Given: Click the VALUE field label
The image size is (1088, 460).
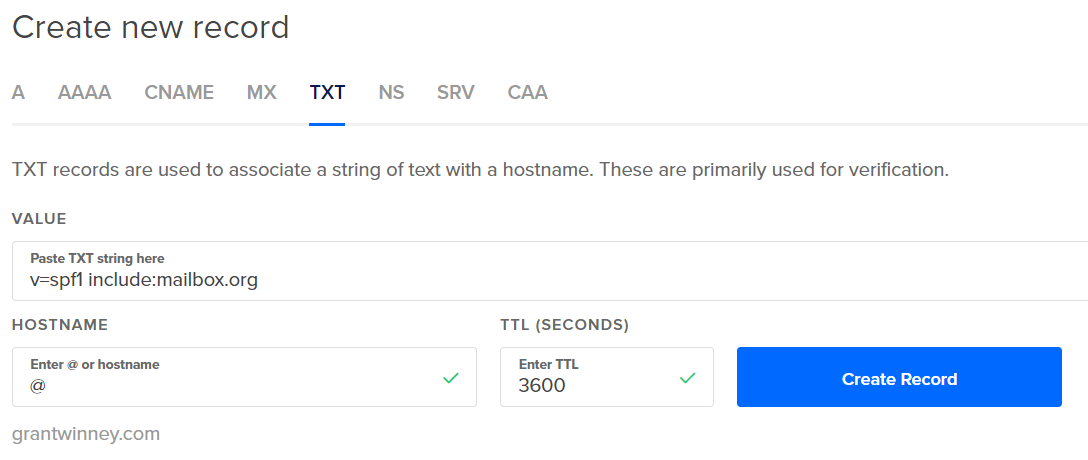Looking at the screenshot, I should [x=39, y=219].
